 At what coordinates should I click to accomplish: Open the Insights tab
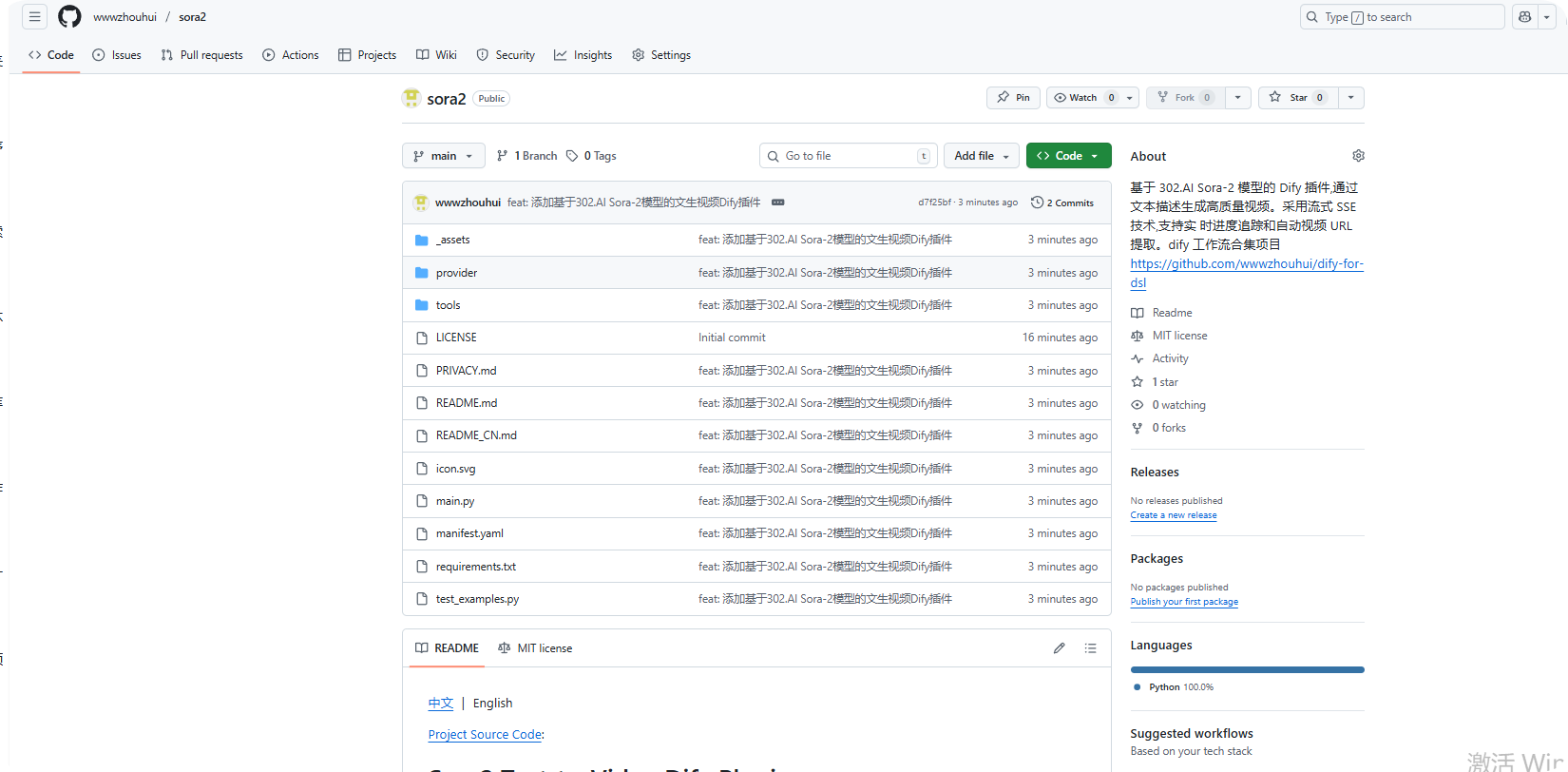click(x=583, y=55)
